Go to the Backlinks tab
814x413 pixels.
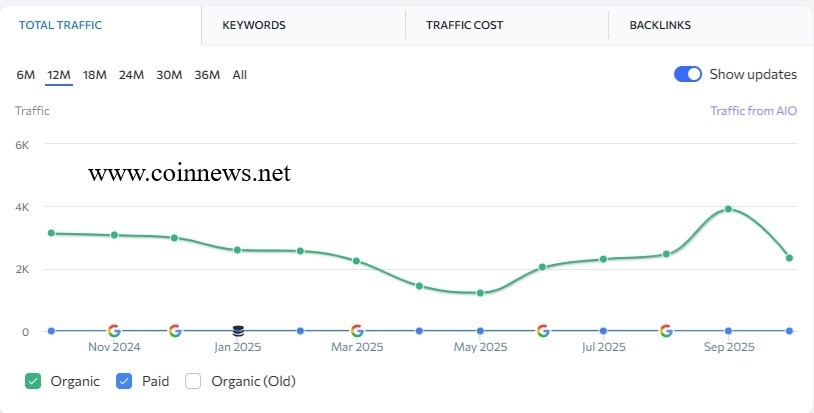(x=660, y=25)
